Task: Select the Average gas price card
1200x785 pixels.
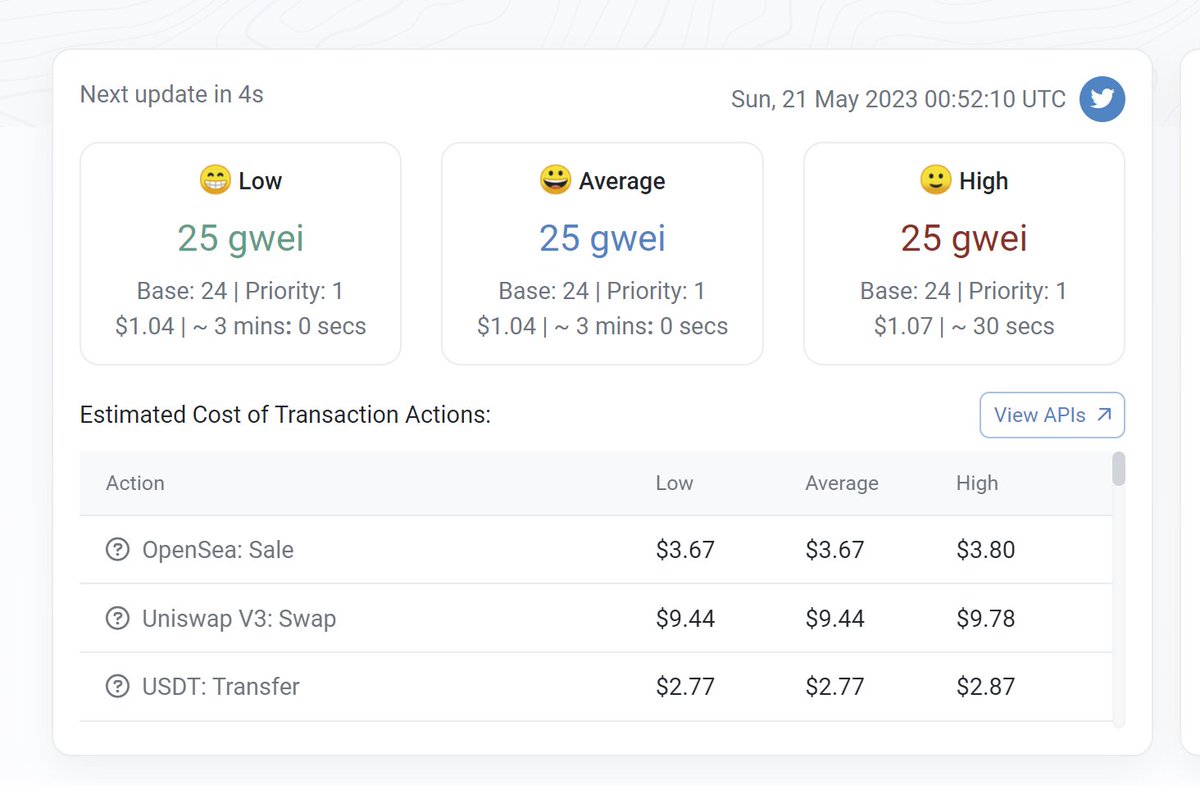Action: pyautogui.click(x=602, y=252)
